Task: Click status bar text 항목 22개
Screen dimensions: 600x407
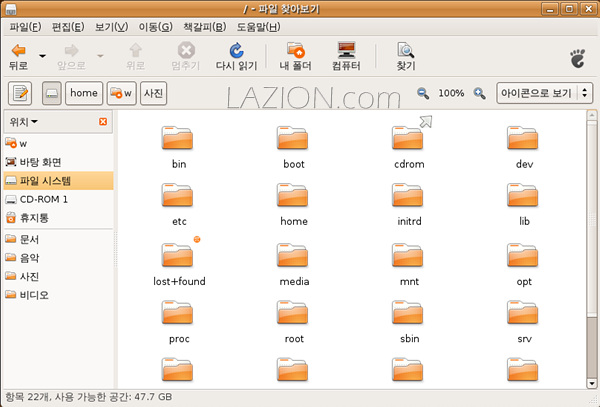Action: click(27, 397)
